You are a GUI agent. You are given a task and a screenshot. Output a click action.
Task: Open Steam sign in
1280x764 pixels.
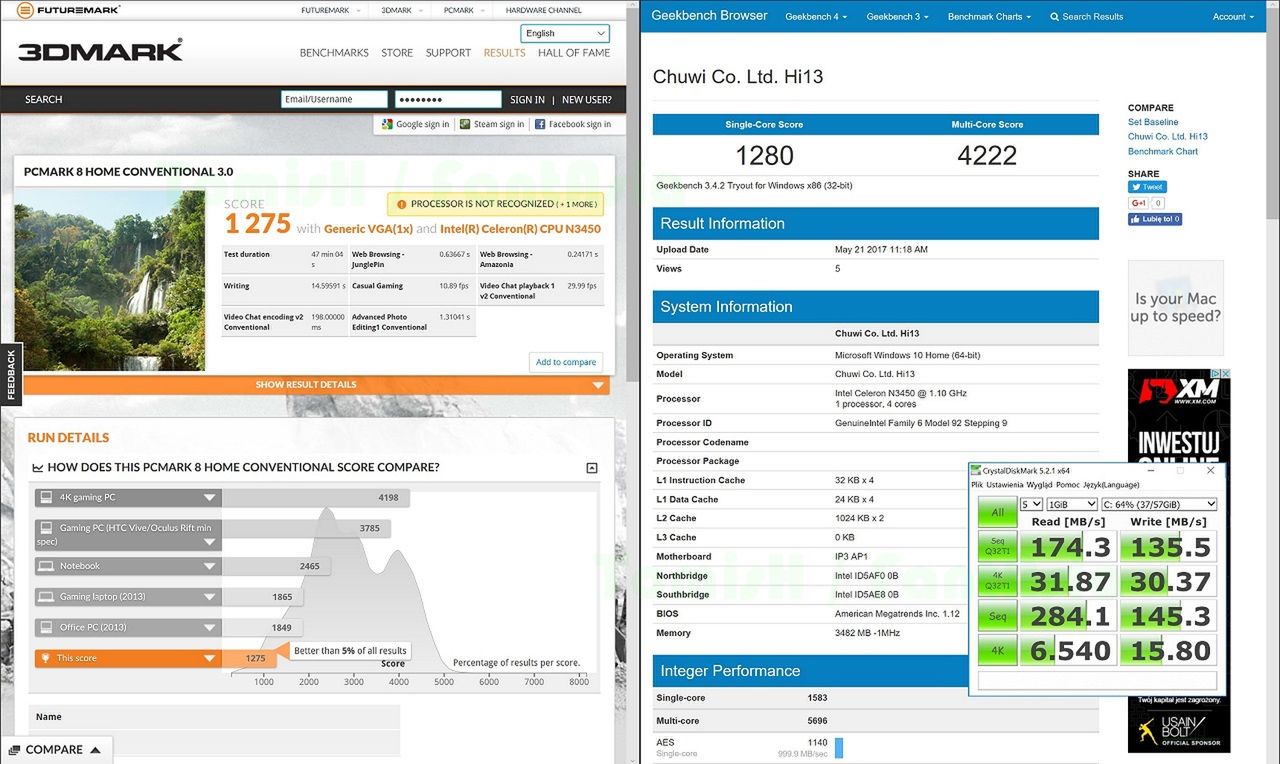(x=492, y=124)
